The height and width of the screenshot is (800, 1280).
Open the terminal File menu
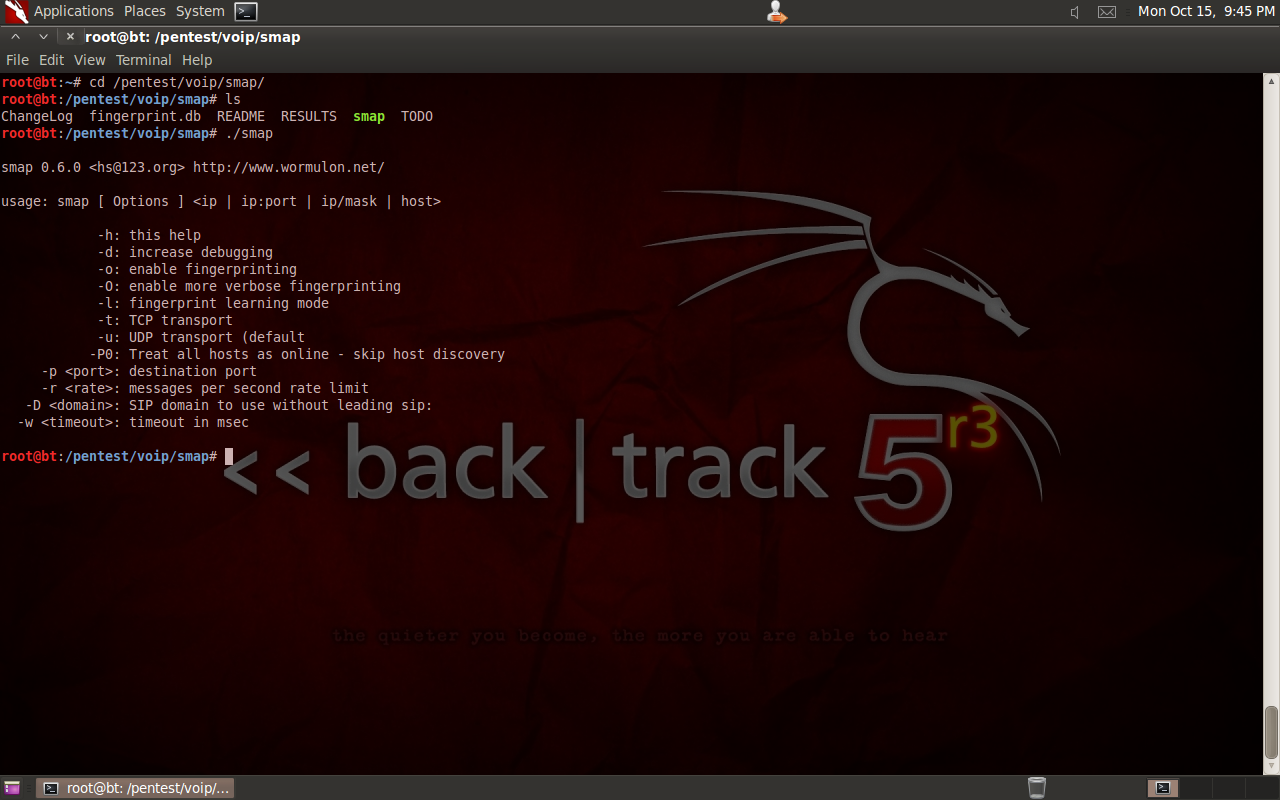[x=17, y=60]
